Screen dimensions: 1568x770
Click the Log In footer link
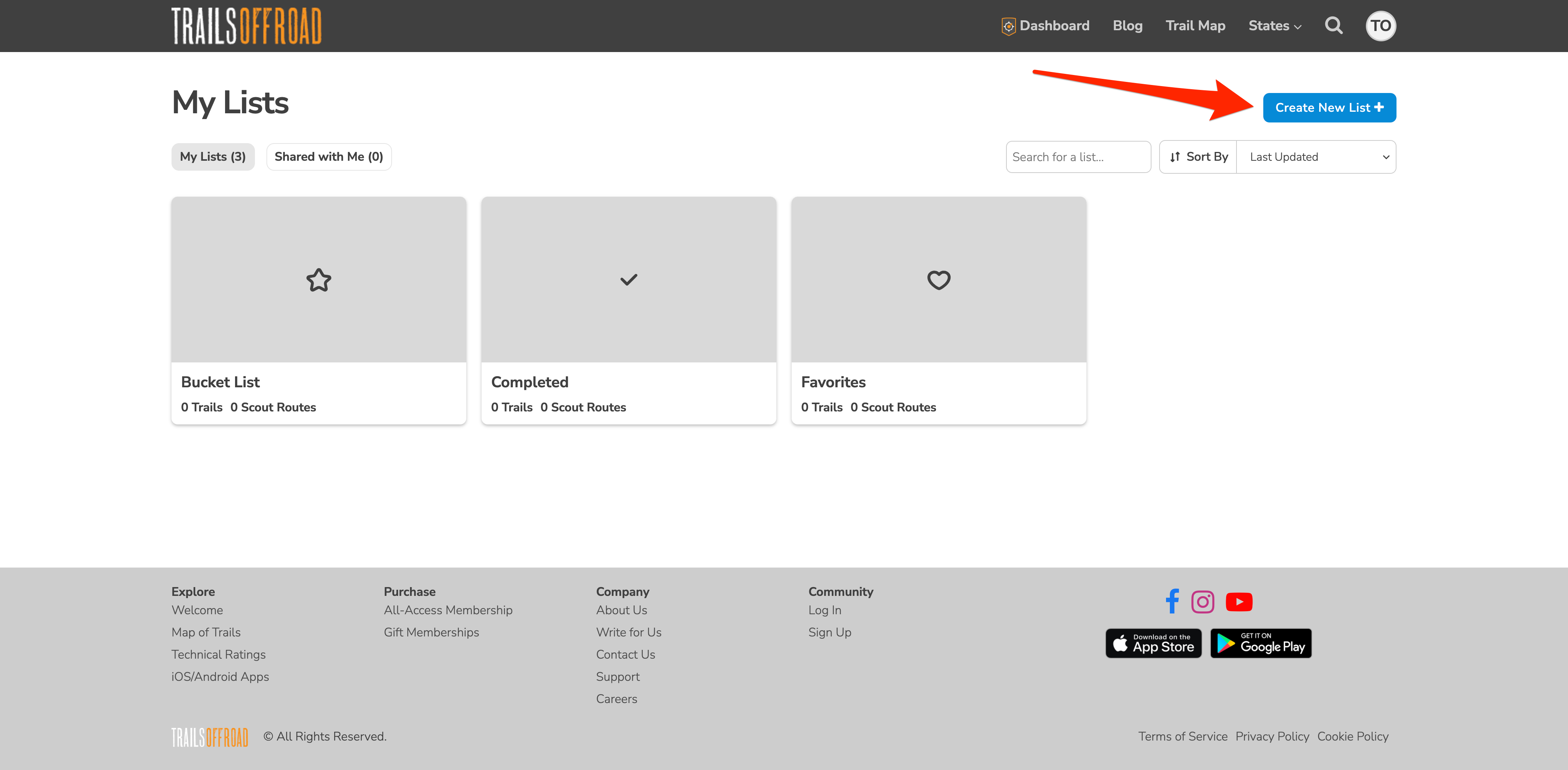click(825, 610)
